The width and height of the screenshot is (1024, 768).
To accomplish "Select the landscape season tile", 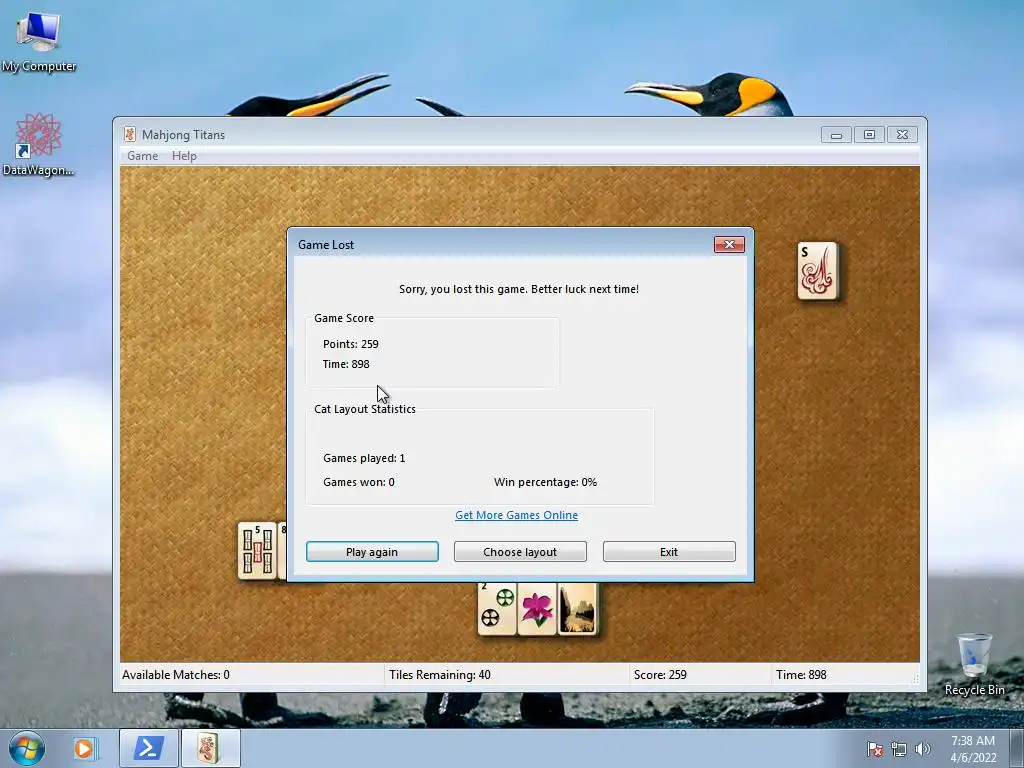I will [577, 609].
